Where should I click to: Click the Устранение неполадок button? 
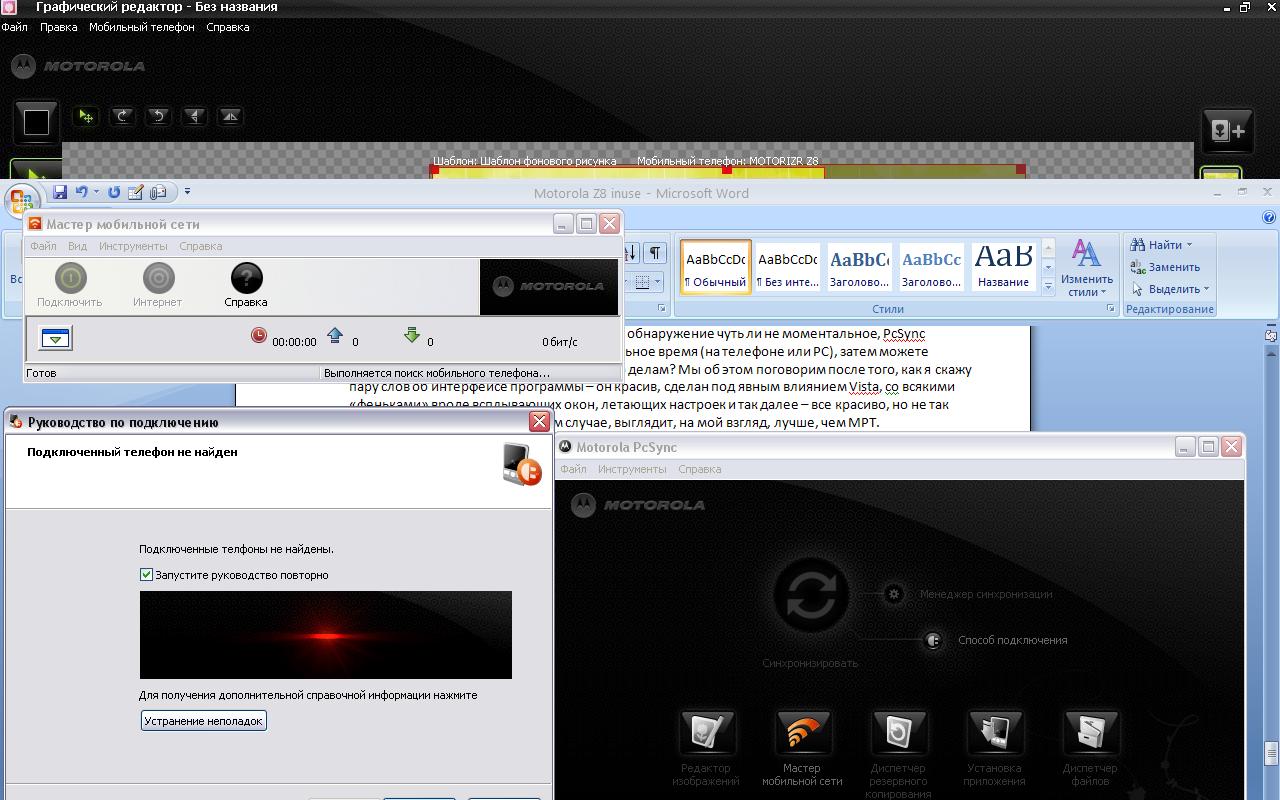[x=203, y=721]
